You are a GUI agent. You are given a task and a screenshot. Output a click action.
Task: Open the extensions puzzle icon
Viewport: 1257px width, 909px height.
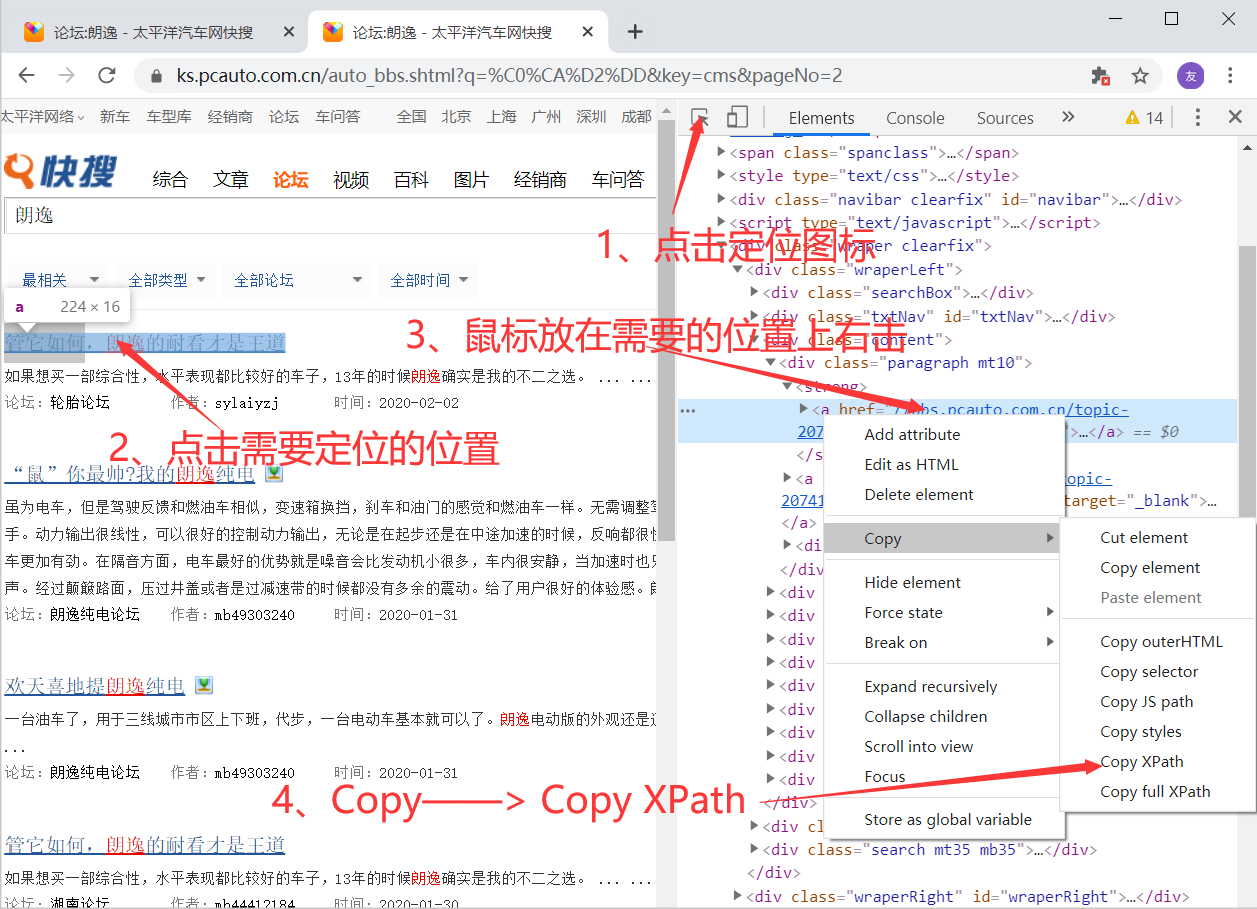(1100, 76)
